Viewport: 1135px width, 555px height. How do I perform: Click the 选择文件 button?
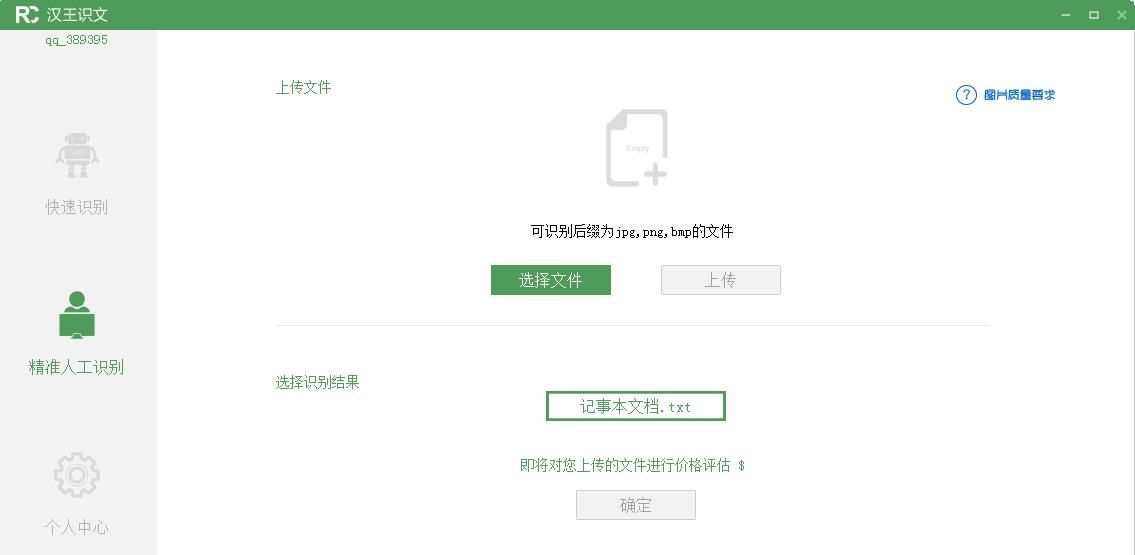pyautogui.click(x=551, y=280)
